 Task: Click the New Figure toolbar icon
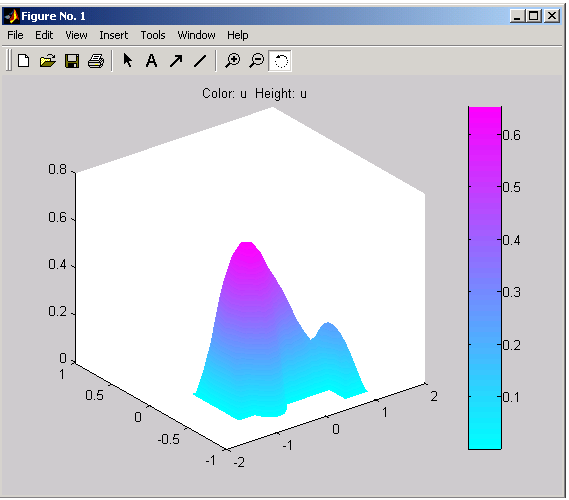tap(24, 61)
